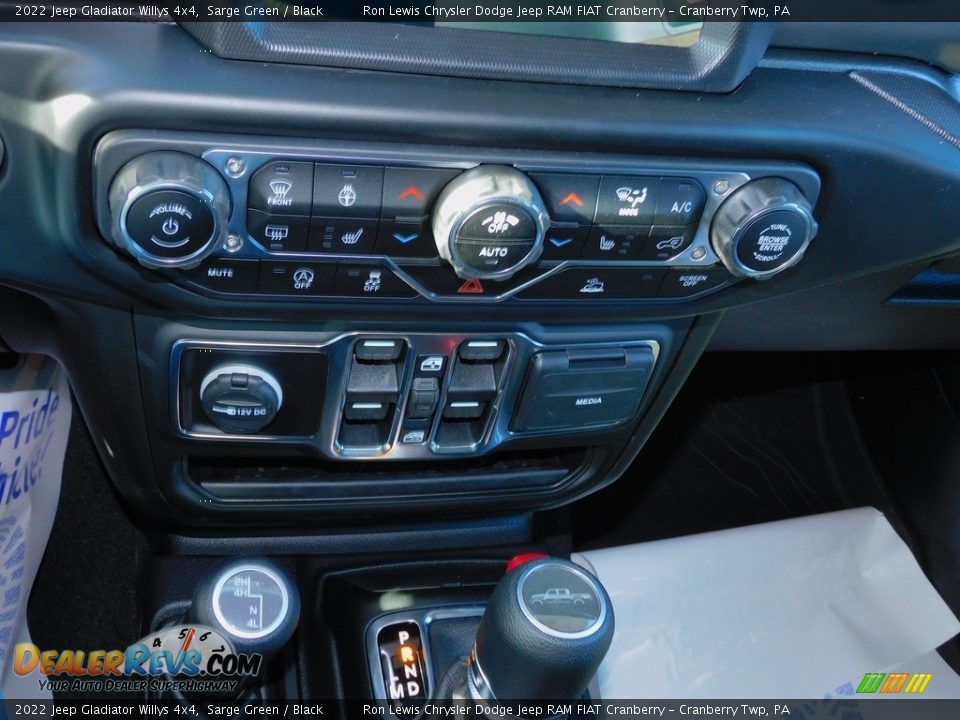Push the climate MODE button
Screen dimensions: 960x720
(628, 200)
